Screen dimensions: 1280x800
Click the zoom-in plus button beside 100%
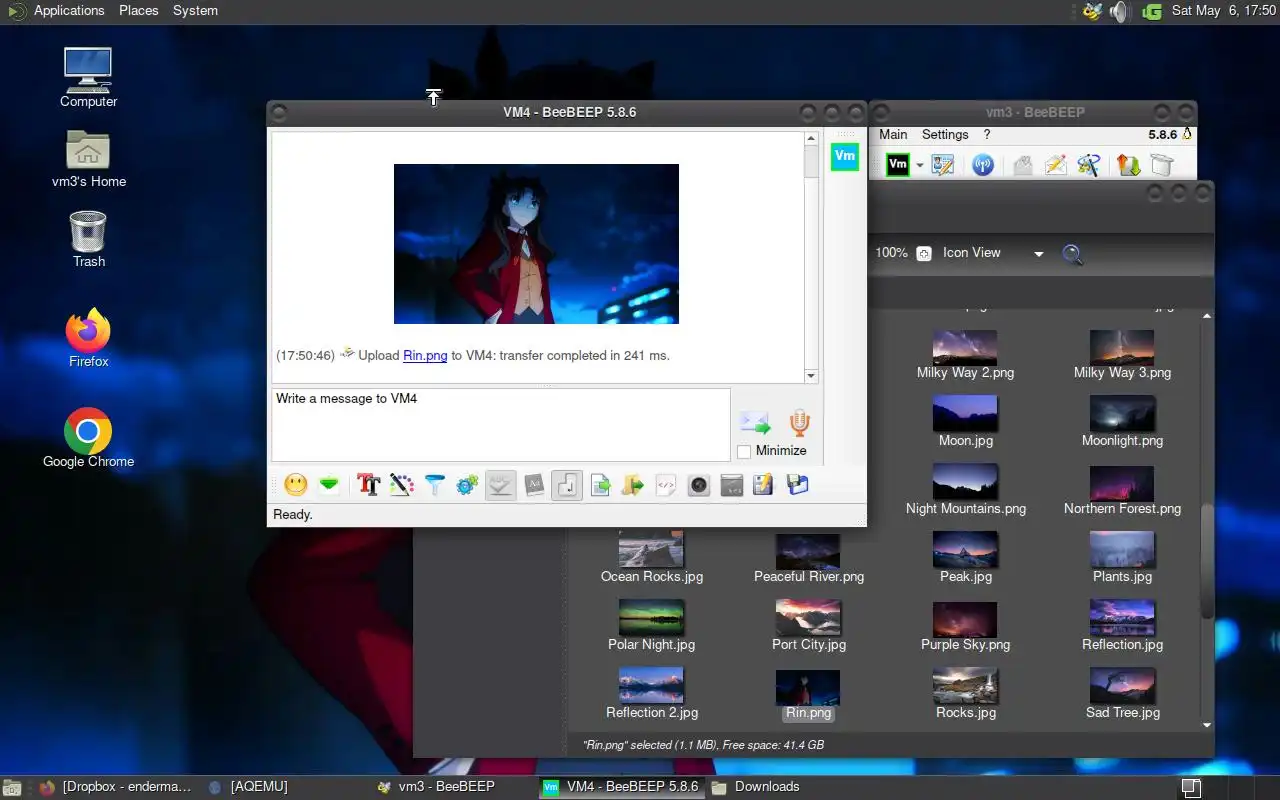[x=924, y=254]
